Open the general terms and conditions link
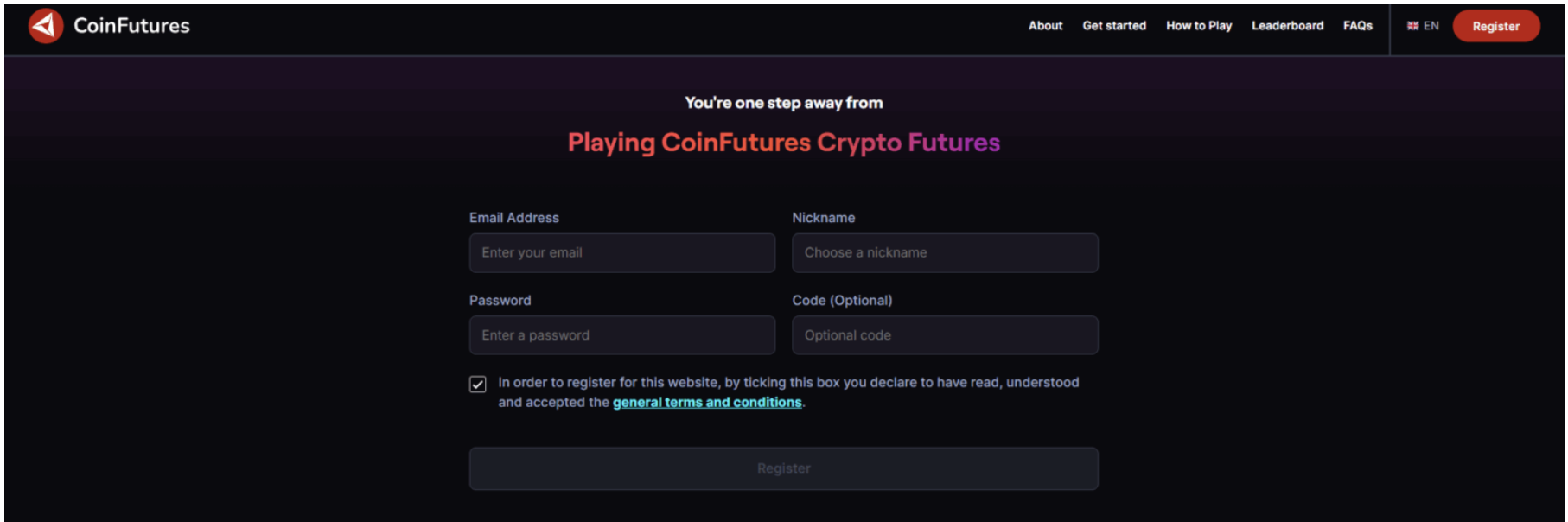1568x522 pixels. point(707,403)
